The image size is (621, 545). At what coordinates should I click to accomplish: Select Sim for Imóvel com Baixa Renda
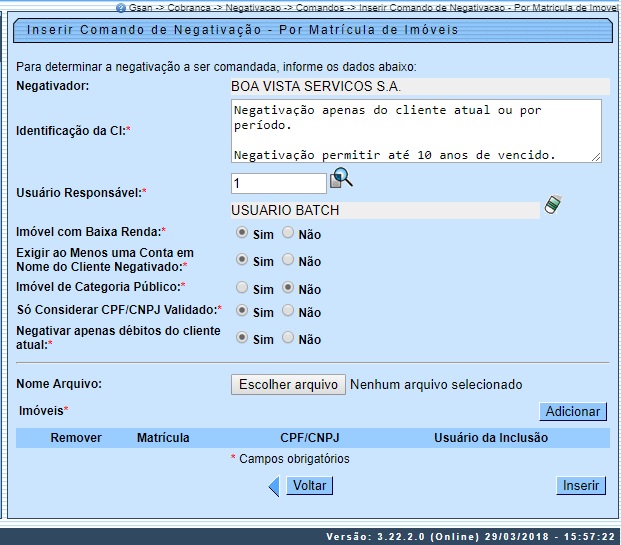coord(241,233)
